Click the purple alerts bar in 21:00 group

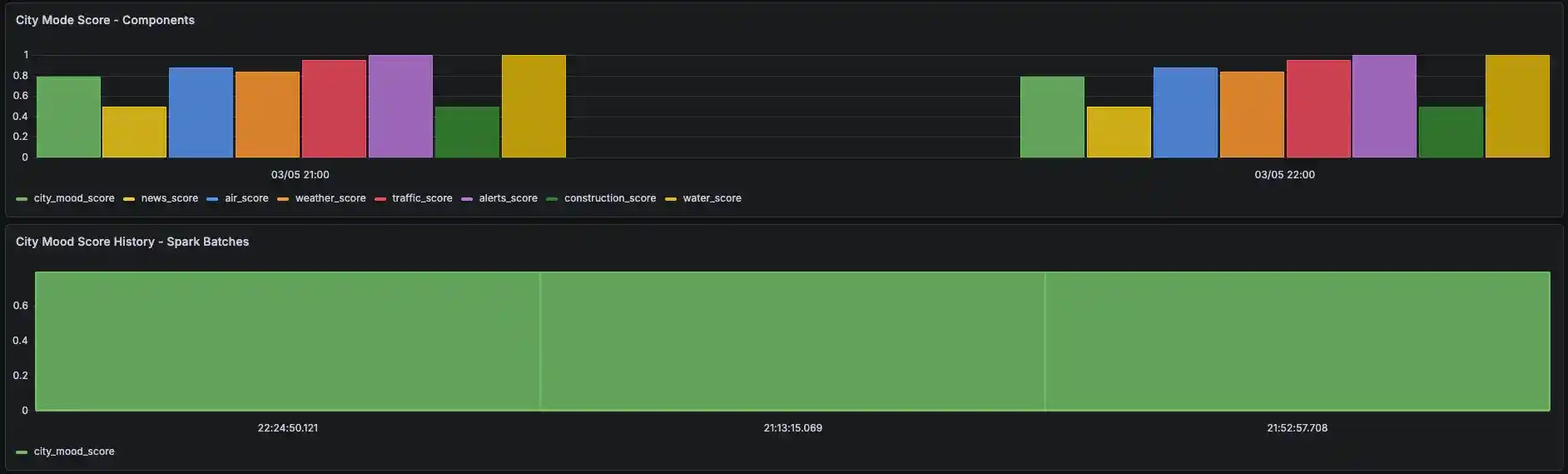(x=400, y=107)
